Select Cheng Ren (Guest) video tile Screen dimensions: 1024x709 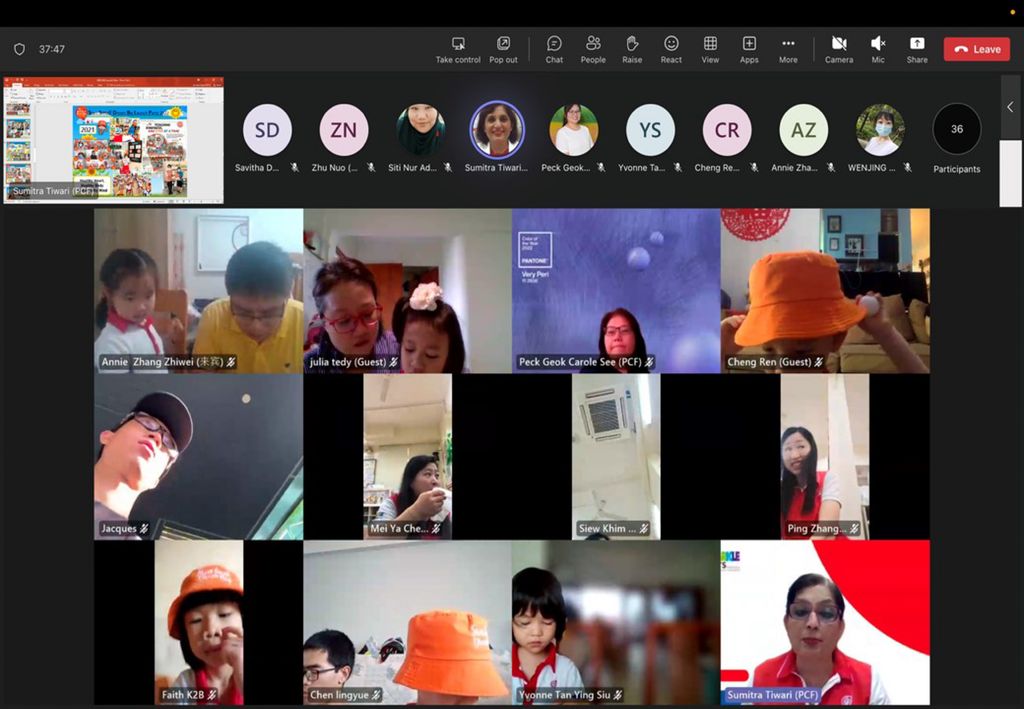click(x=825, y=291)
